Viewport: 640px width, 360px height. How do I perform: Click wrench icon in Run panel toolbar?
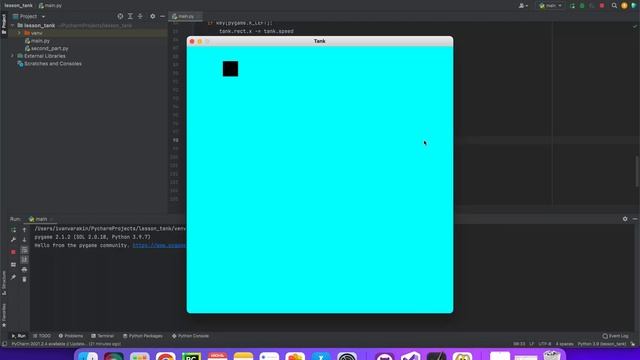pos(13,240)
